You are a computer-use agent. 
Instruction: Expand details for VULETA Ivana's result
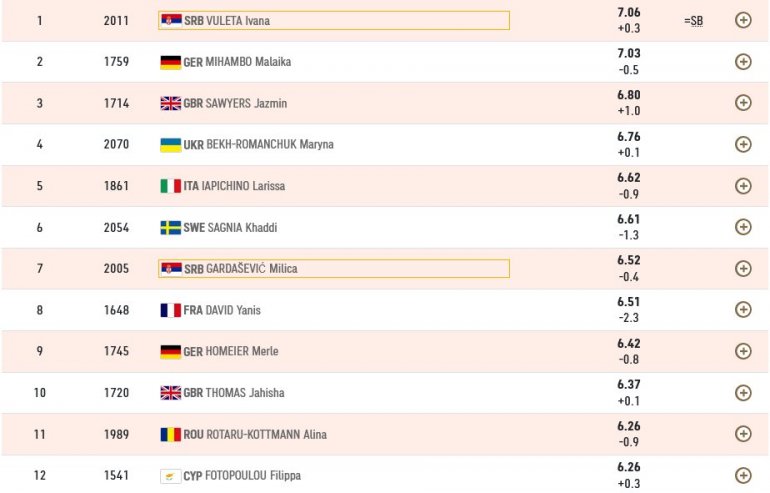point(743,20)
